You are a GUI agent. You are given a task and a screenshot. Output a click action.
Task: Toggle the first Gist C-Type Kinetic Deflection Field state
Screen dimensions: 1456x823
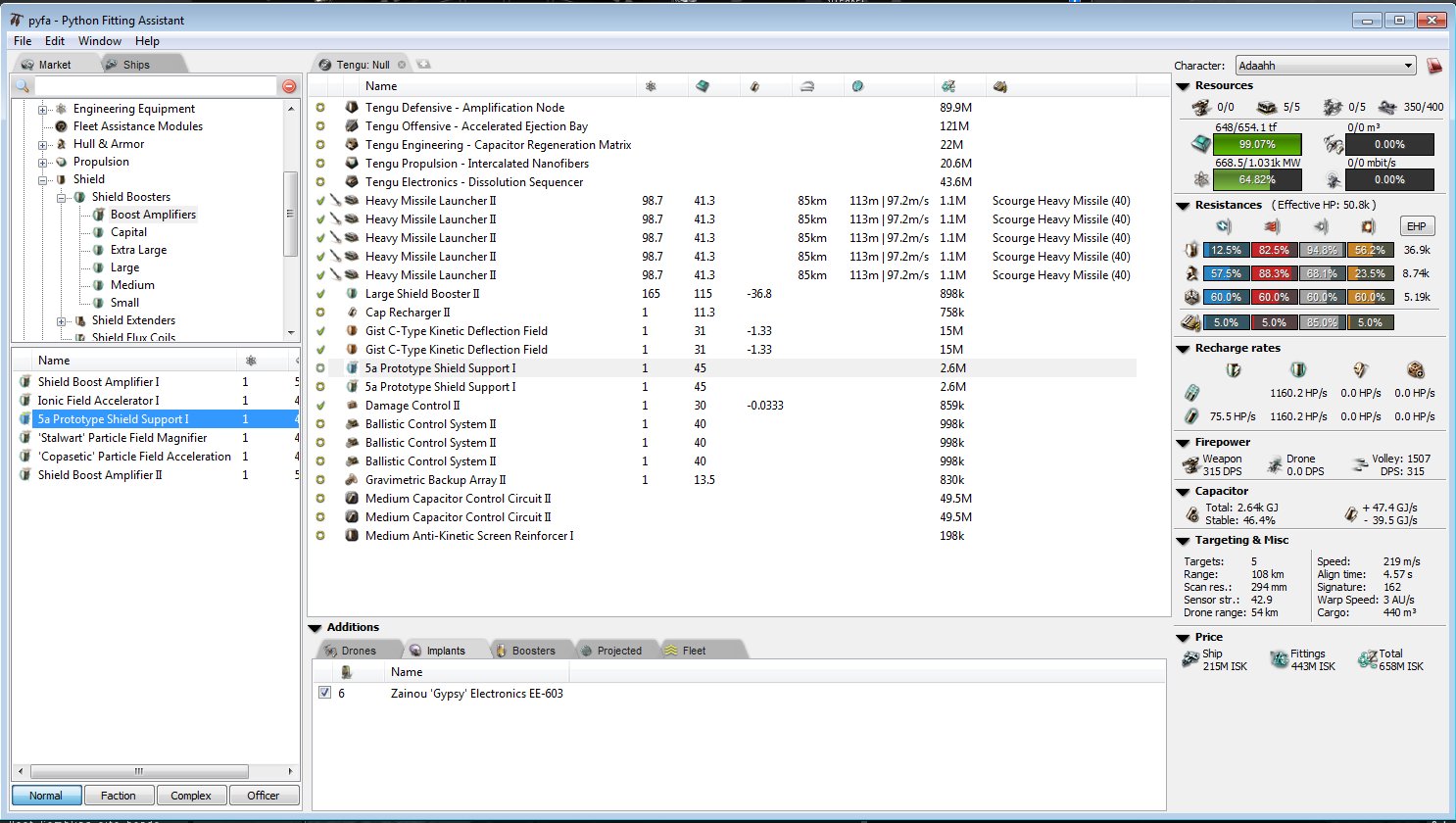pyautogui.click(x=320, y=331)
